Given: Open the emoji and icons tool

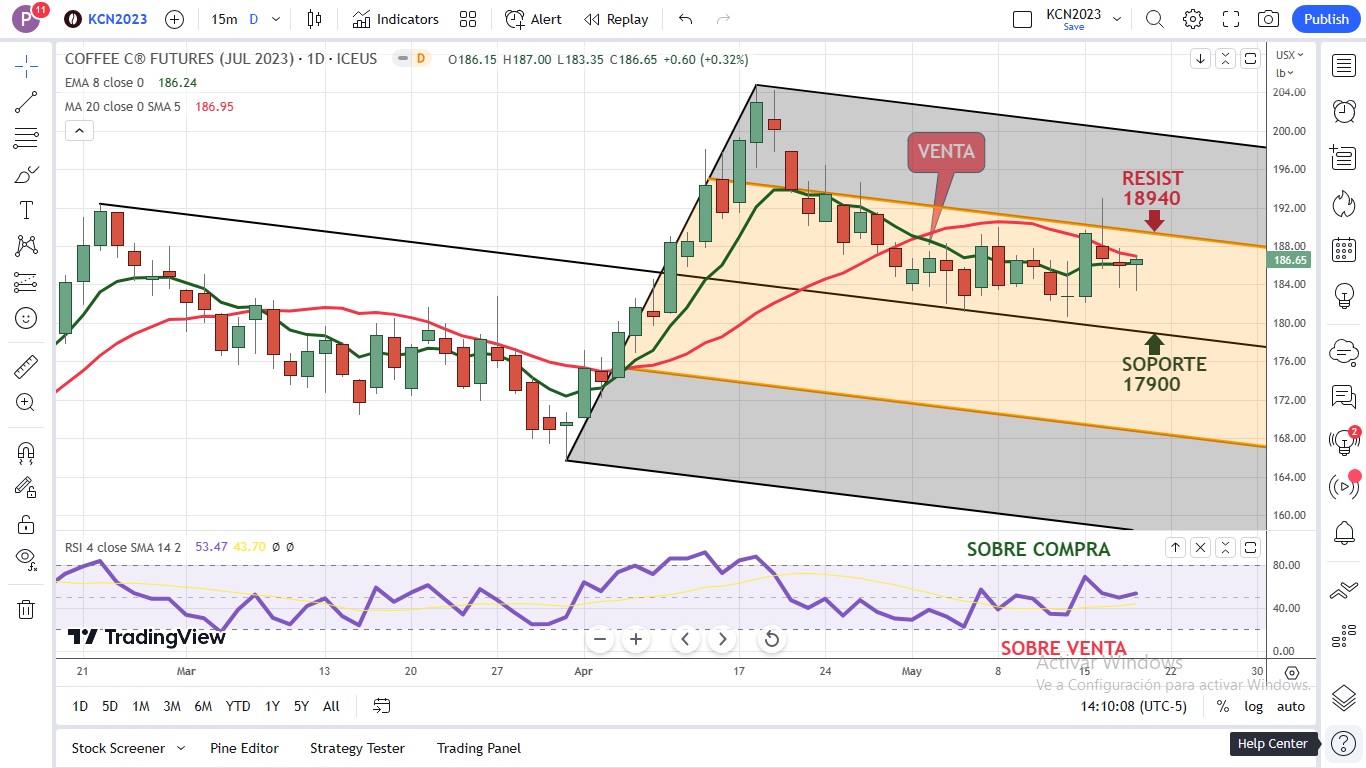Looking at the screenshot, I should [26, 318].
